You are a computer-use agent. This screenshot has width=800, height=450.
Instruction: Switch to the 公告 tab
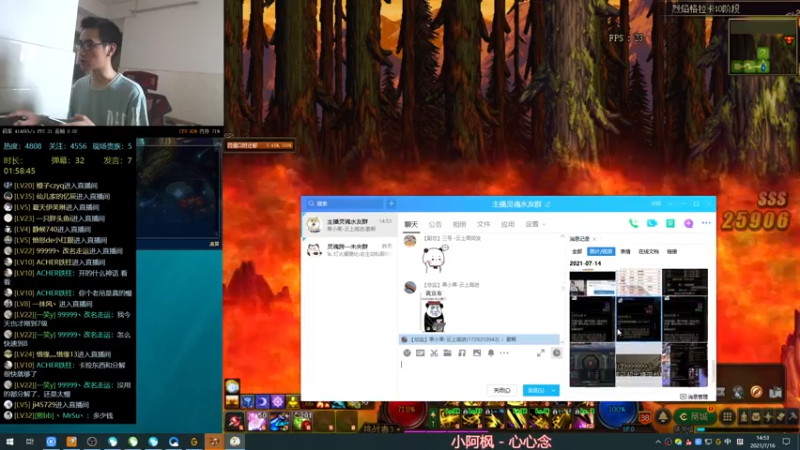click(x=435, y=224)
